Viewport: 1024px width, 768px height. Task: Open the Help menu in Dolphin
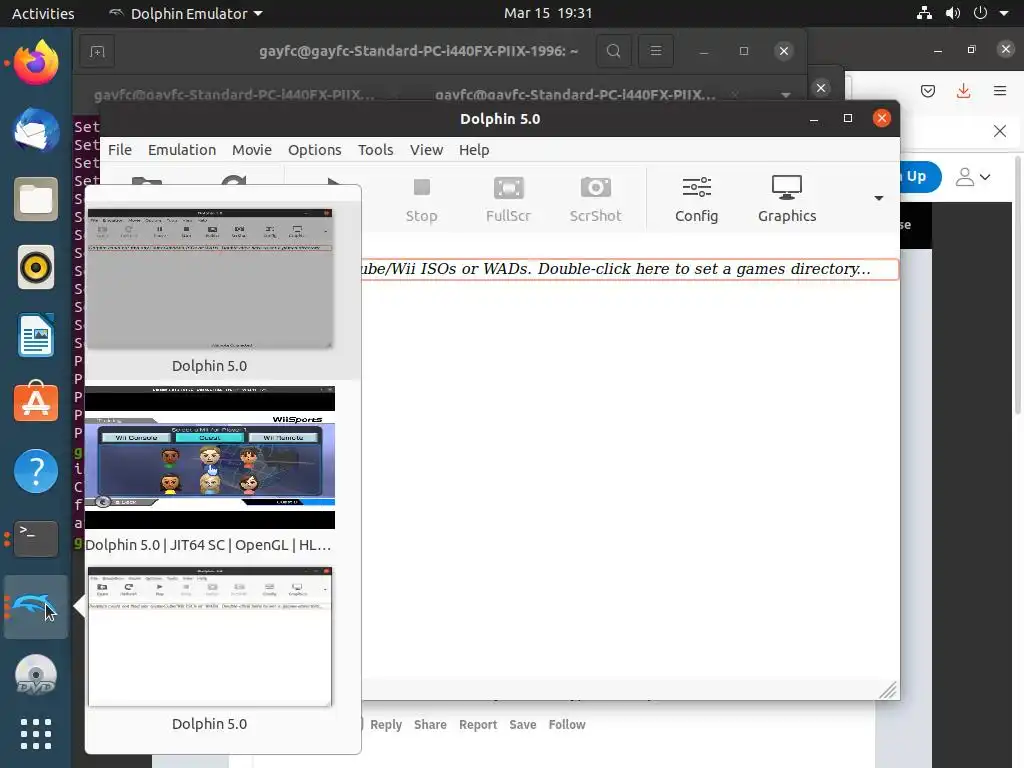tap(473, 150)
